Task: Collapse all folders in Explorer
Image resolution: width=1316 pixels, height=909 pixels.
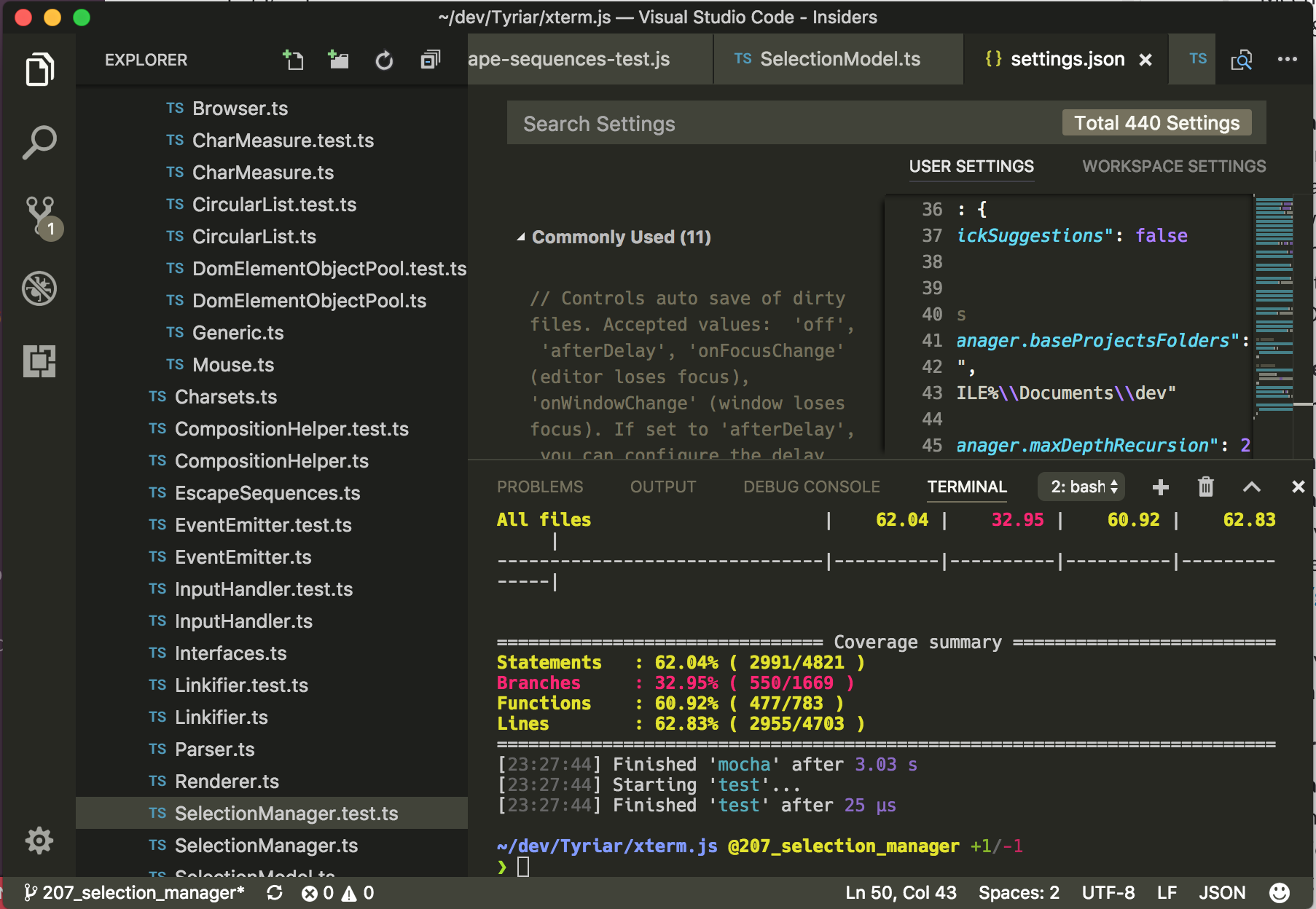Action: pos(430,60)
